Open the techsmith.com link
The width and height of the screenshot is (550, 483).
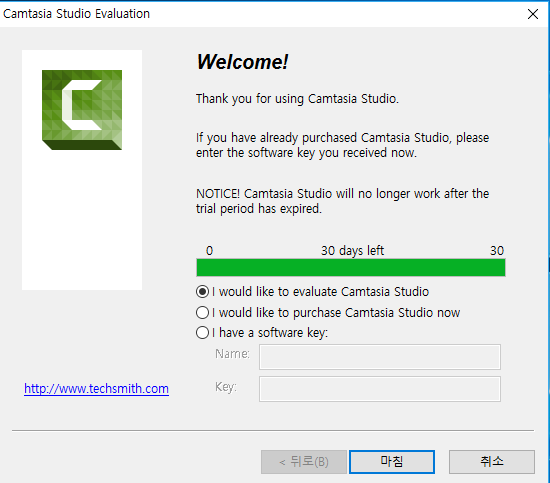[x=96, y=389]
